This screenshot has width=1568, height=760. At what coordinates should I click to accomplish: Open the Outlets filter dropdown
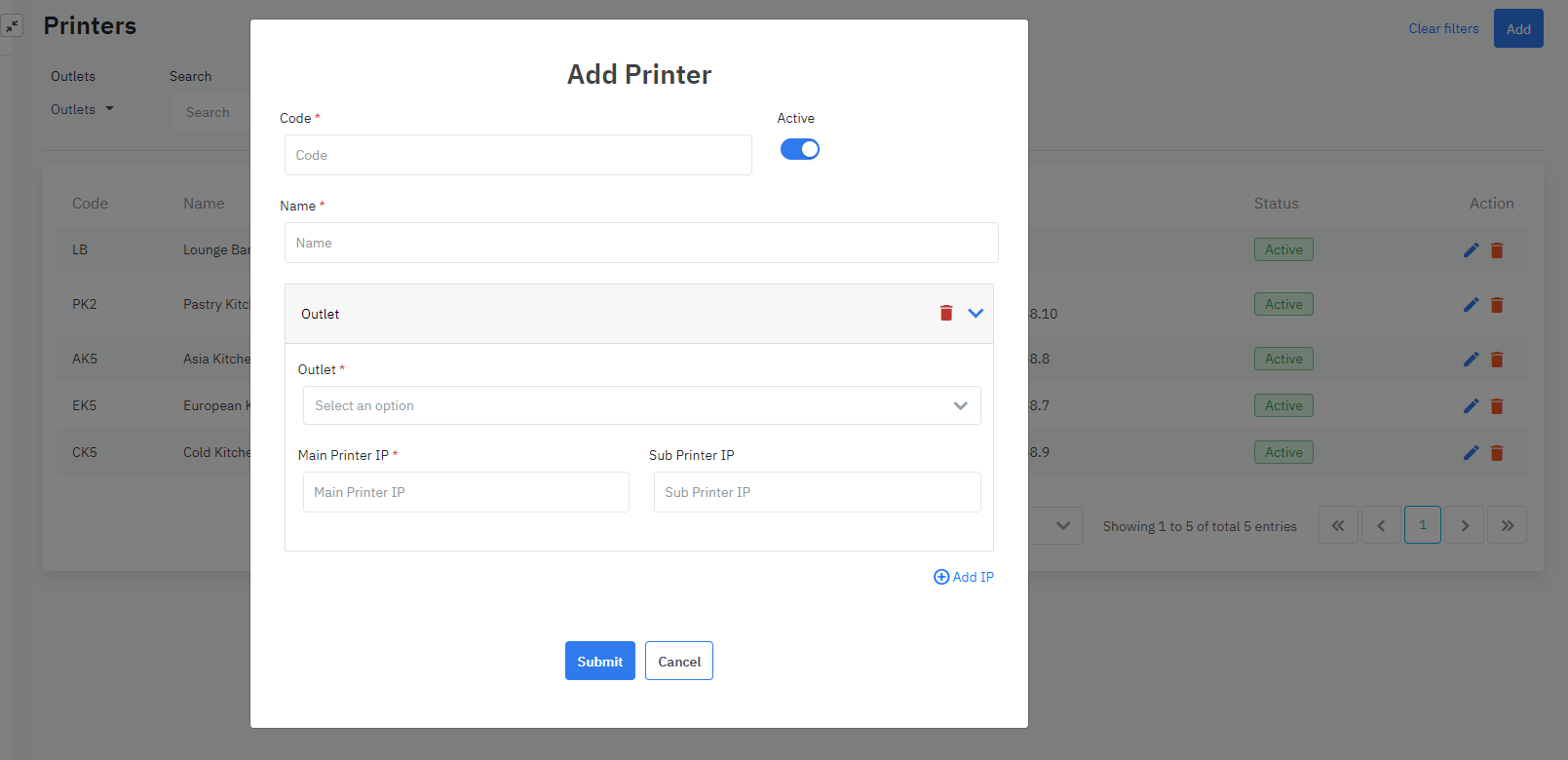tap(82, 109)
